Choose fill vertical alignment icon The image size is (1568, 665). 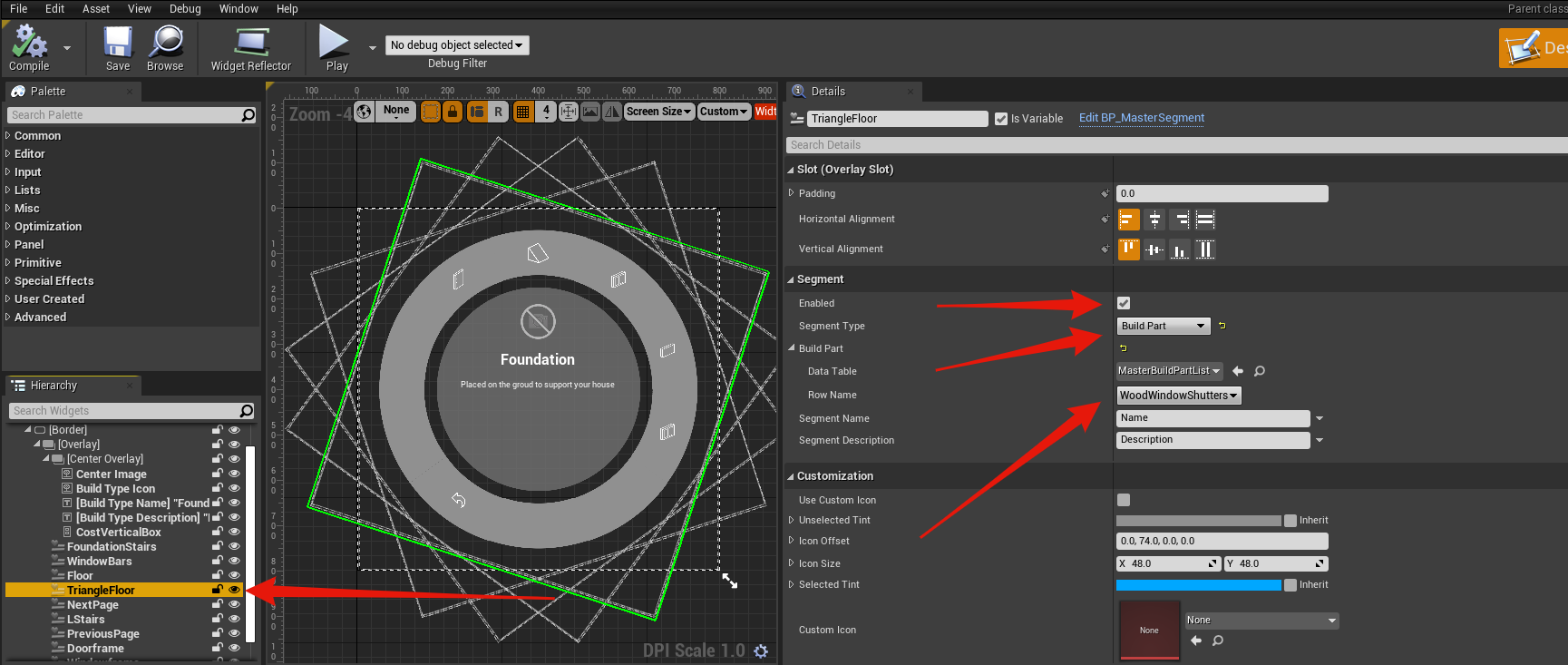pos(1204,249)
